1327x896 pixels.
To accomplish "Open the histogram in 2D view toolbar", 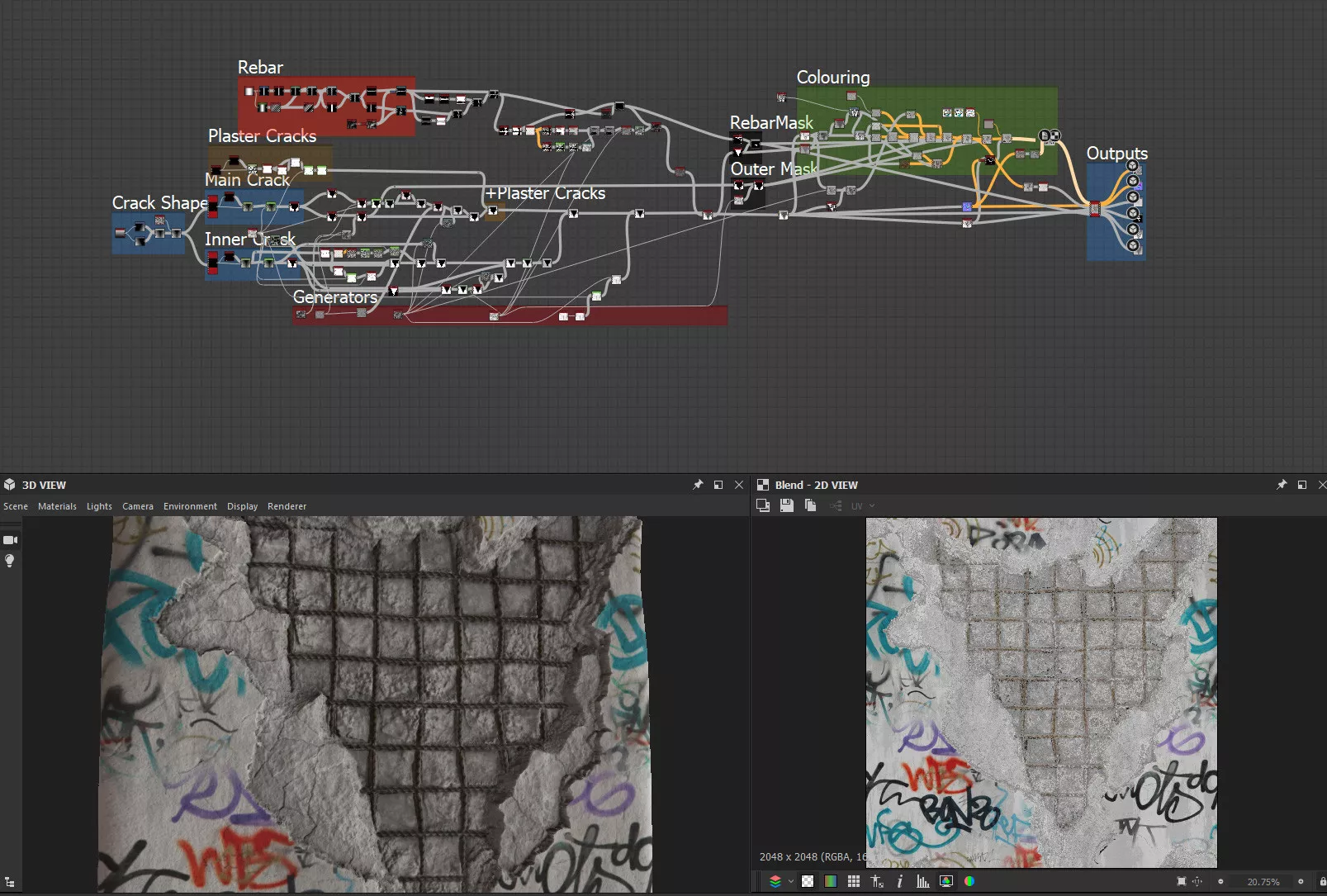I will (923, 881).
